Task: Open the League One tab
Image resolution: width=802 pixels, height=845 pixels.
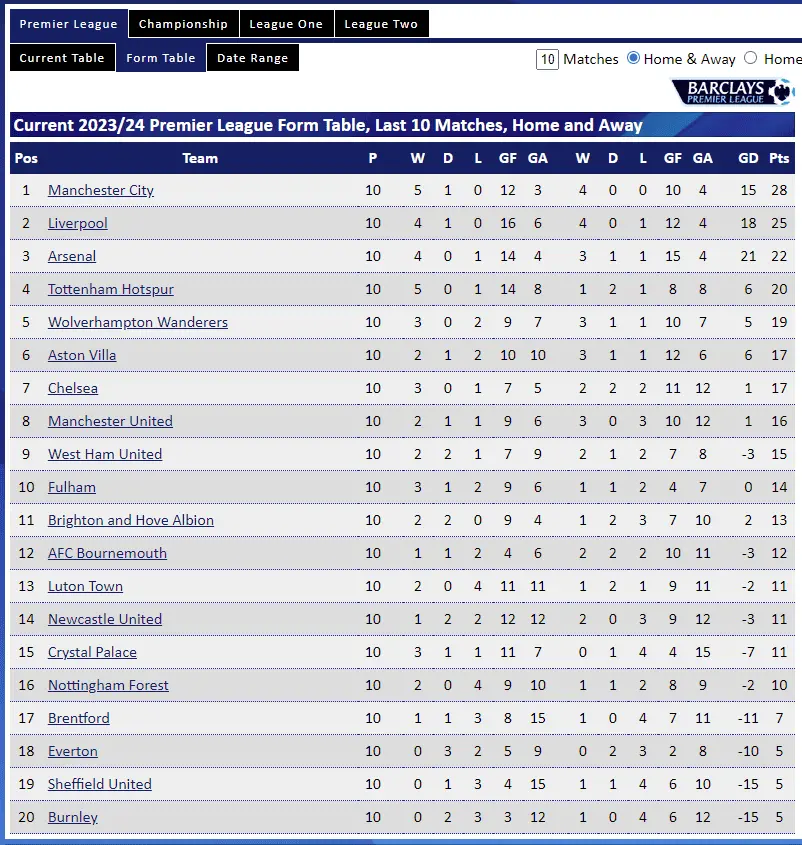Action: tap(286, 24)
